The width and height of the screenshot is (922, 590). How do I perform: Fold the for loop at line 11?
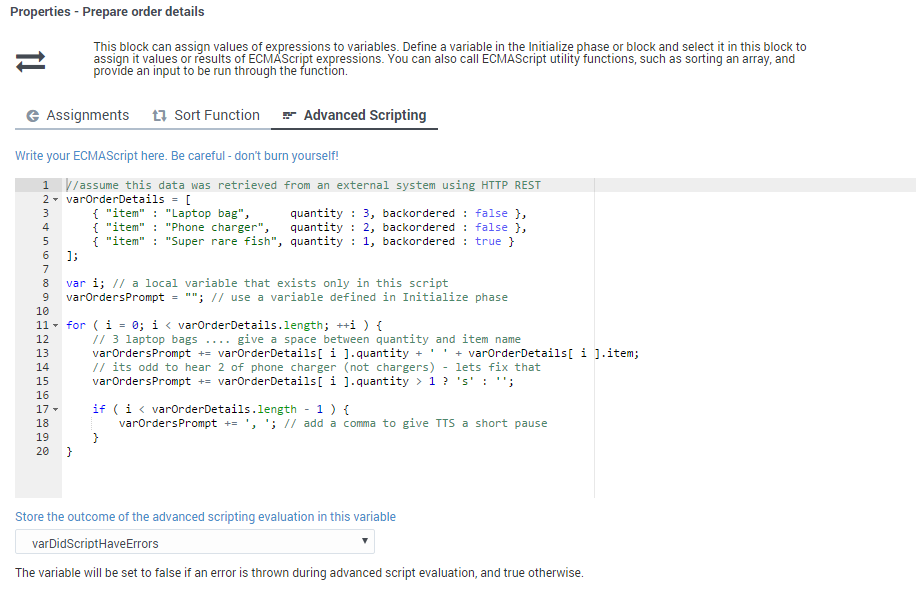coord(56,326)
